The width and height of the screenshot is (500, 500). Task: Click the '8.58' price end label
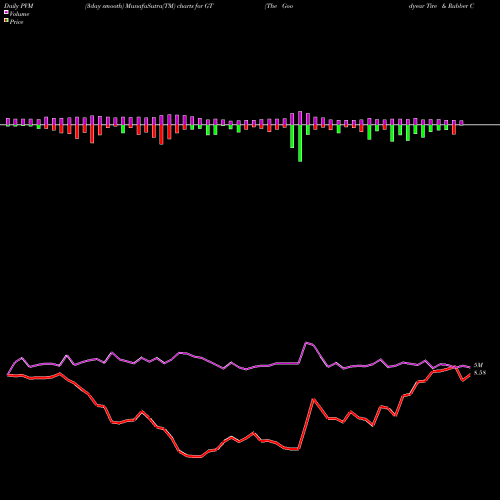[x=480, y=373]
